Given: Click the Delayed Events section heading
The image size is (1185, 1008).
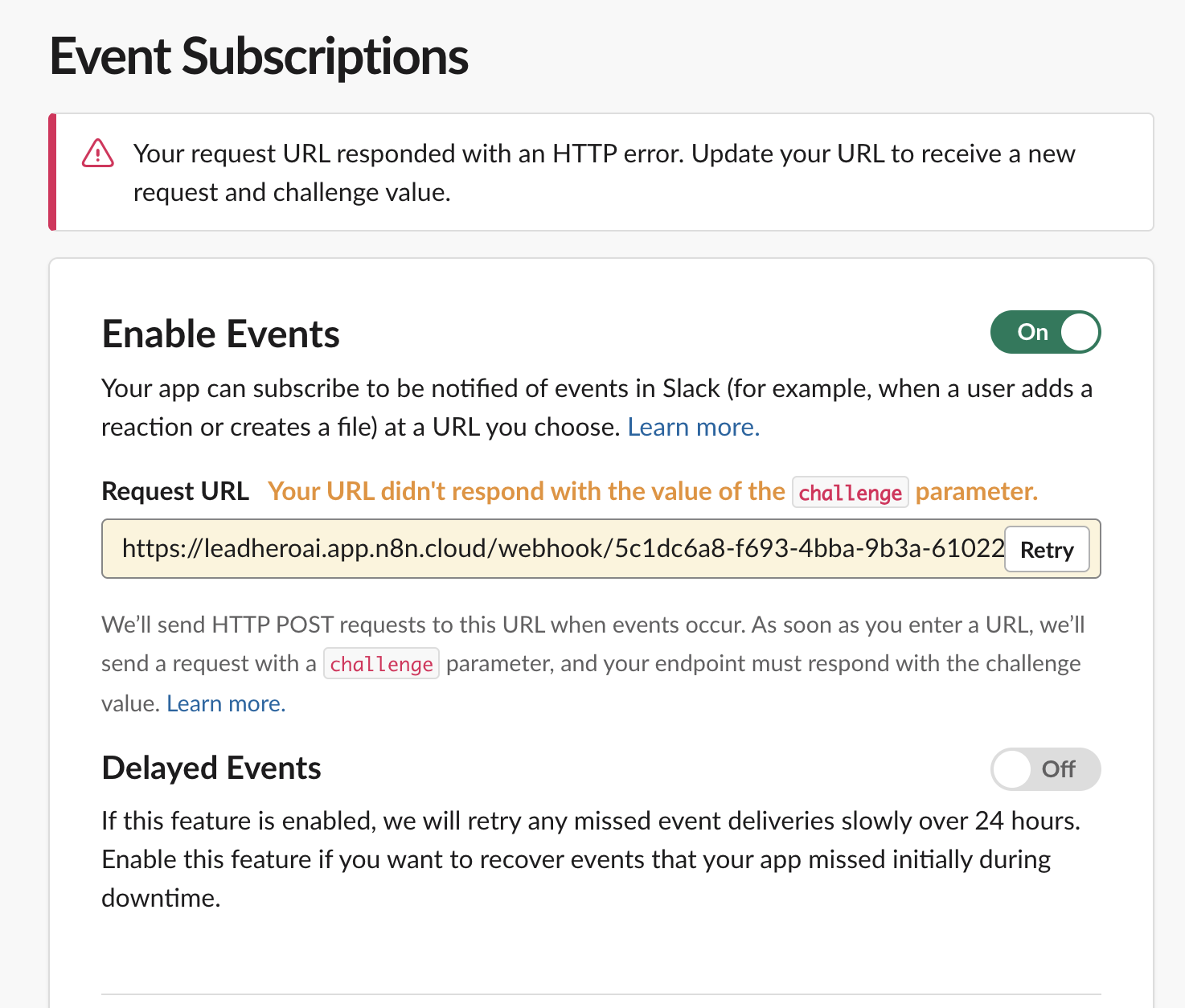Looking at the screenshot, I should [211, 768].
